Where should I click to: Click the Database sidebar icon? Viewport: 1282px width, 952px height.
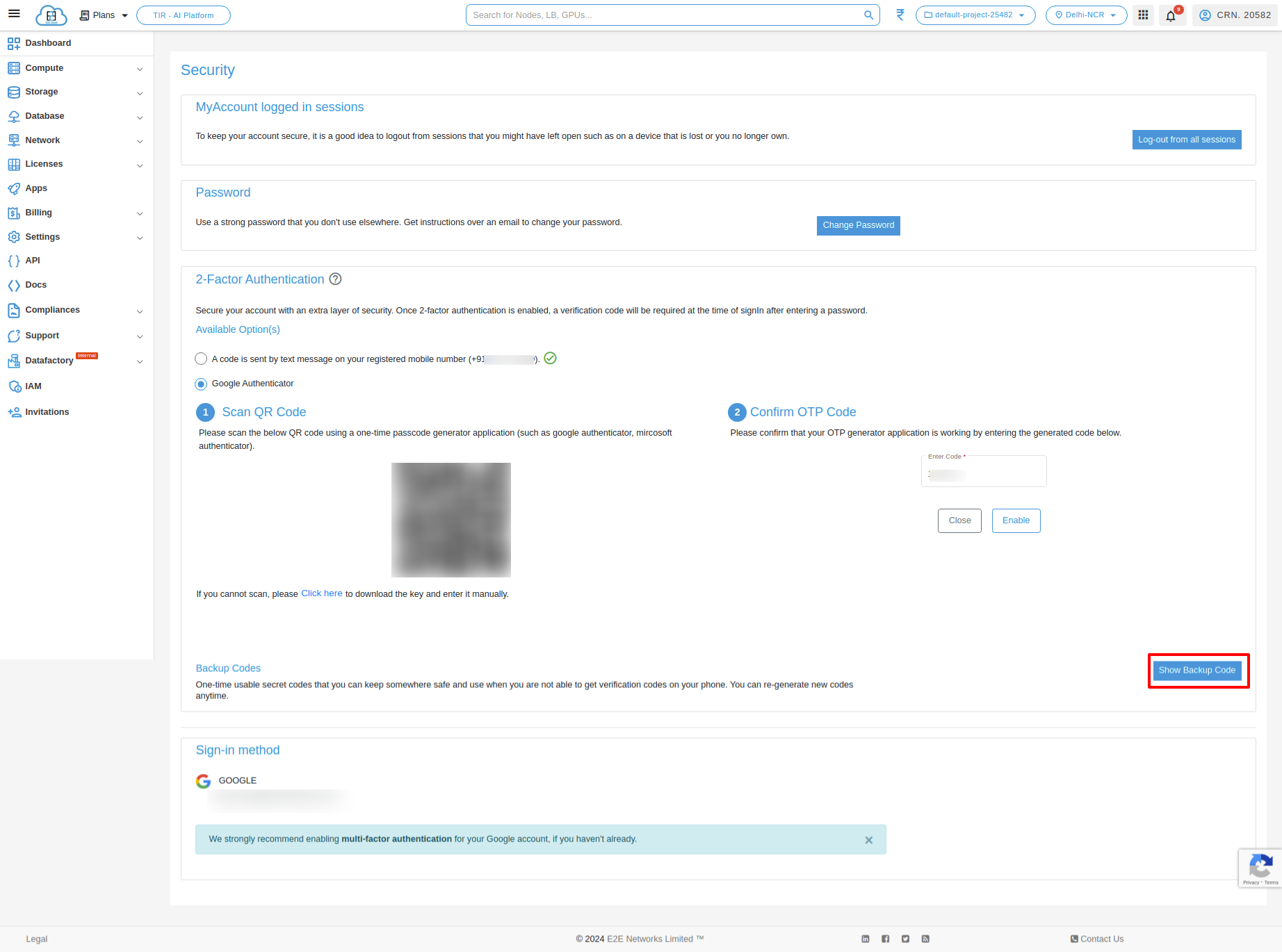click(x=14, y=116)
